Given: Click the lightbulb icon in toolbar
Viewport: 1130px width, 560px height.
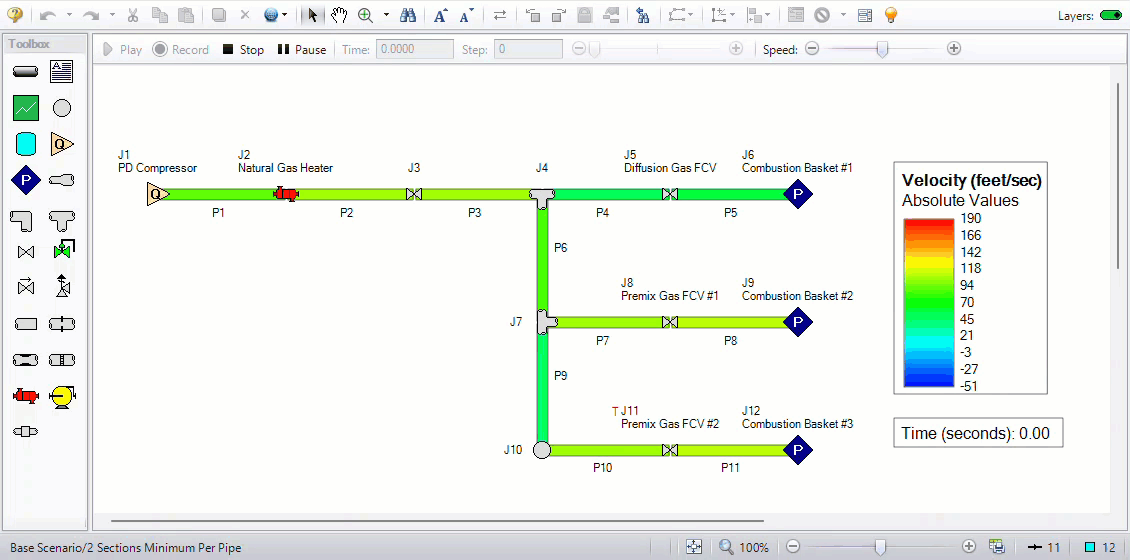Looking at the screenshot, I should click(891, 14).
